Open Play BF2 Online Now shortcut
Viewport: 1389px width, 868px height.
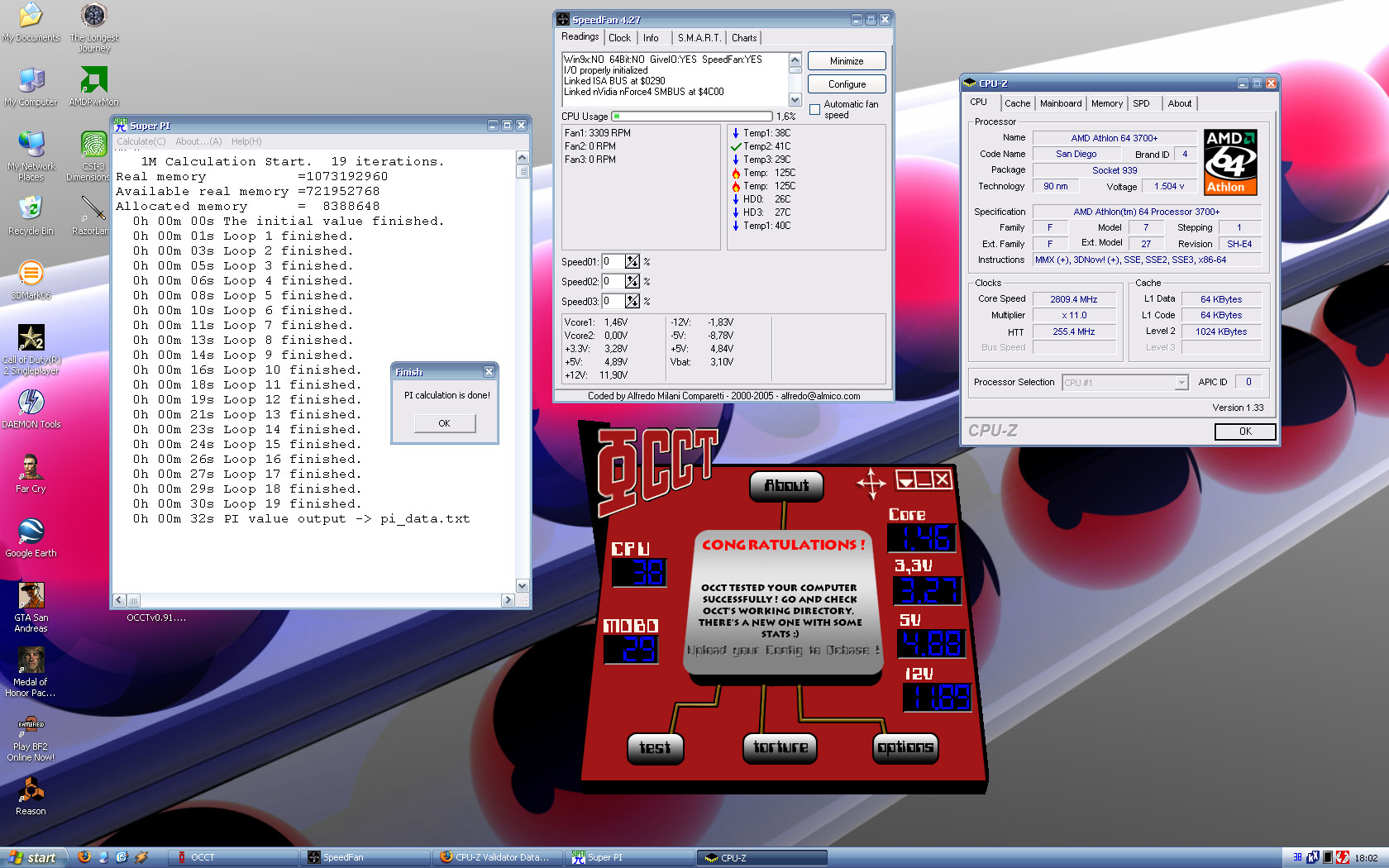click(31, 738)
